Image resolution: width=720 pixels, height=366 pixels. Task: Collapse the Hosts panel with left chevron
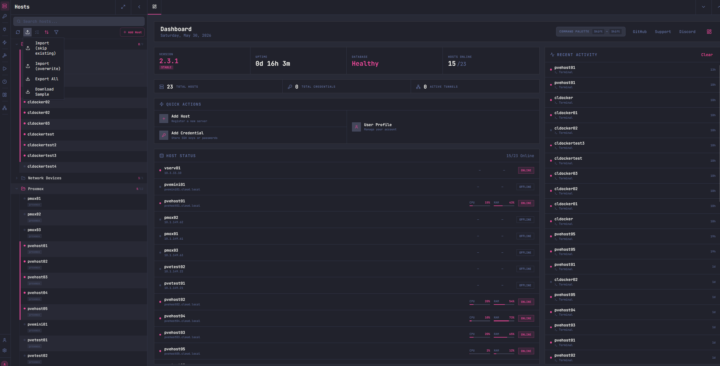139,7
